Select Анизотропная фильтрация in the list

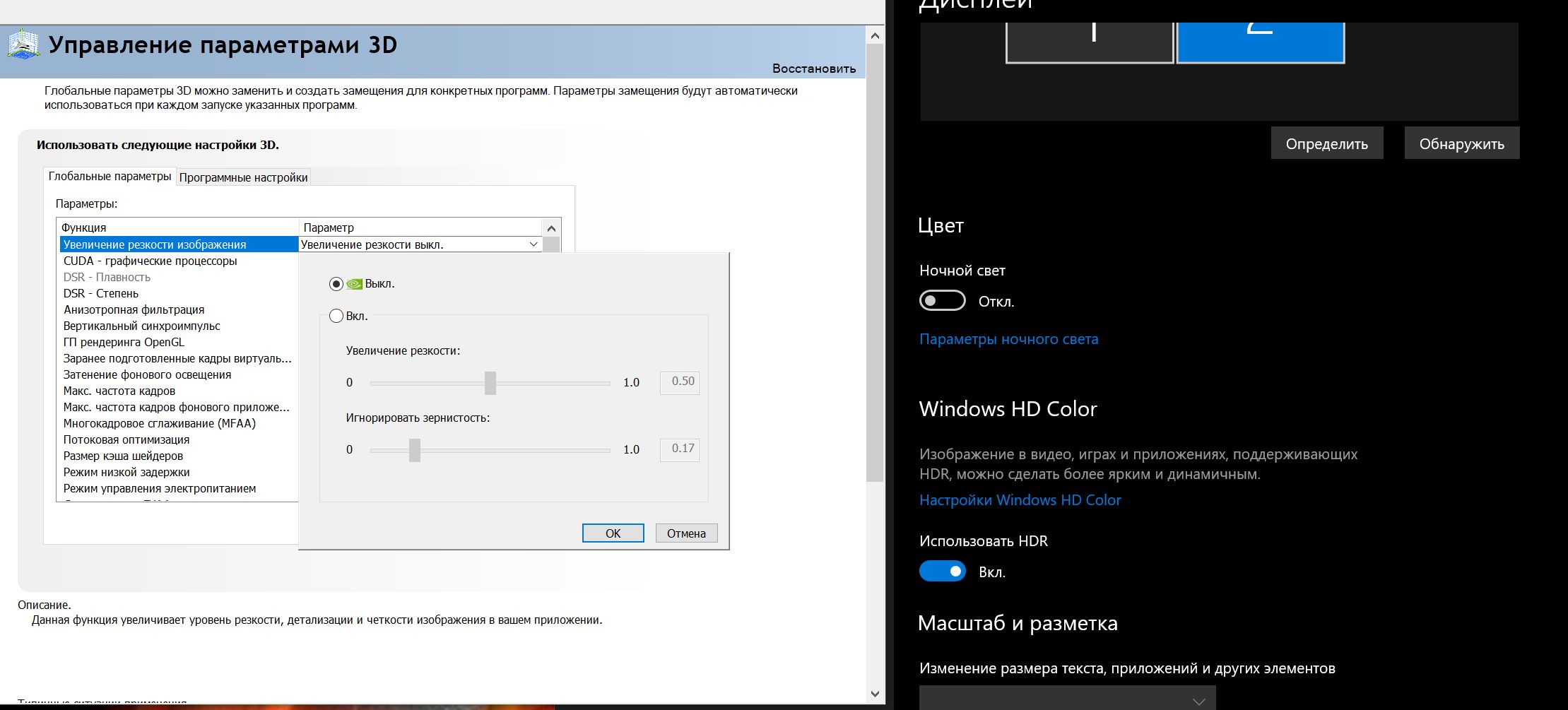click(134, 309)
